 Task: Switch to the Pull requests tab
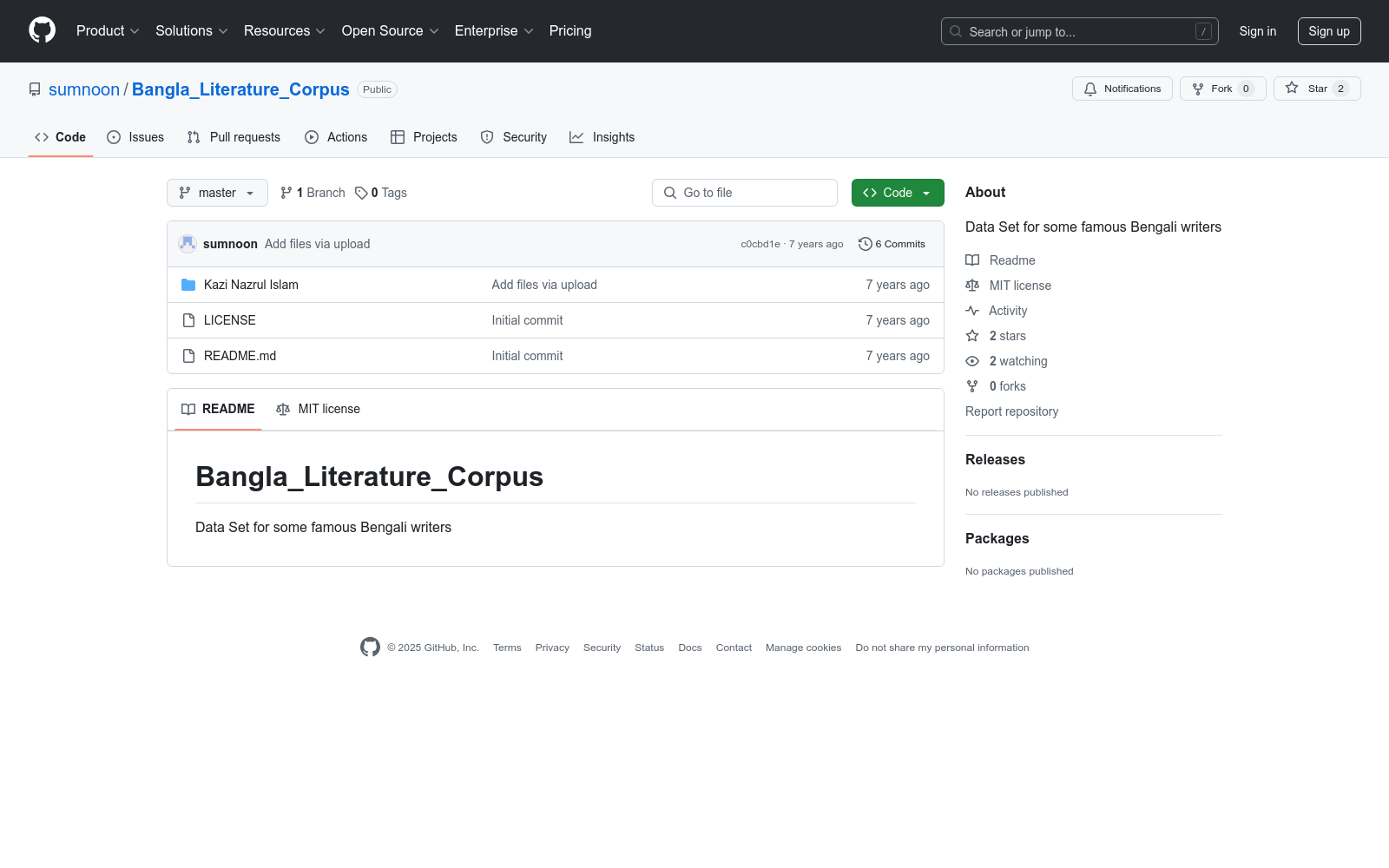(234, 137)
